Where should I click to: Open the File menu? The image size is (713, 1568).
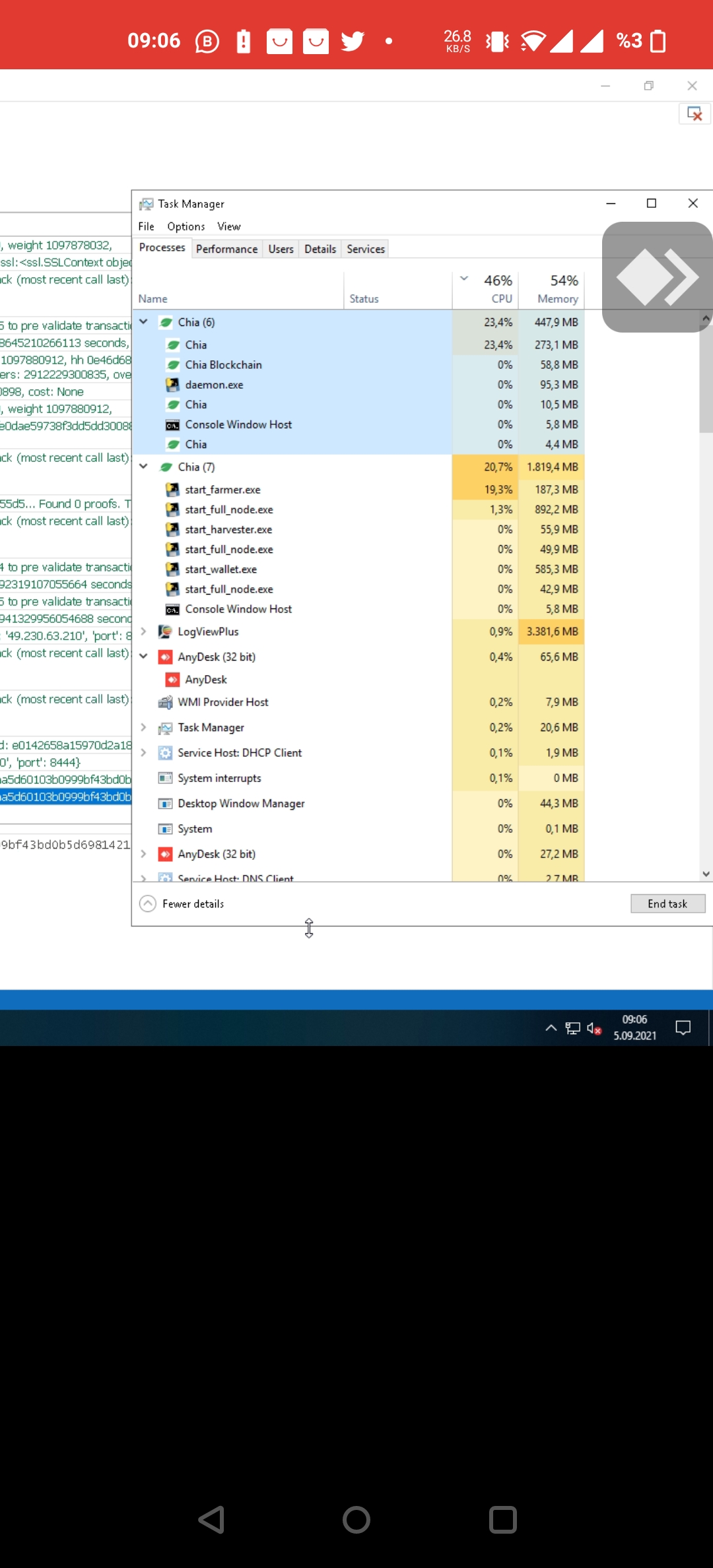click(x=146, y=226)
